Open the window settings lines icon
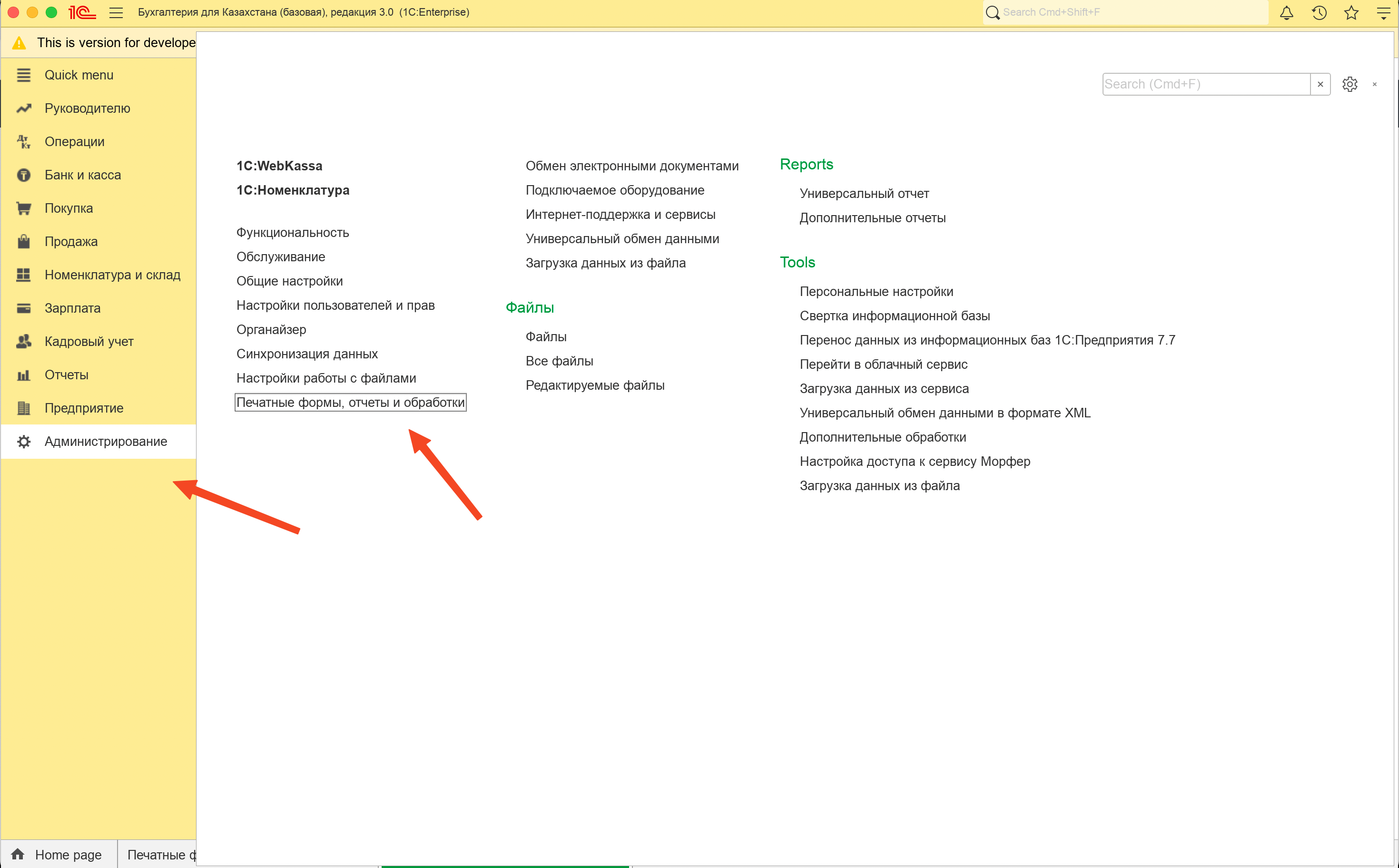 pos(1383,13)
